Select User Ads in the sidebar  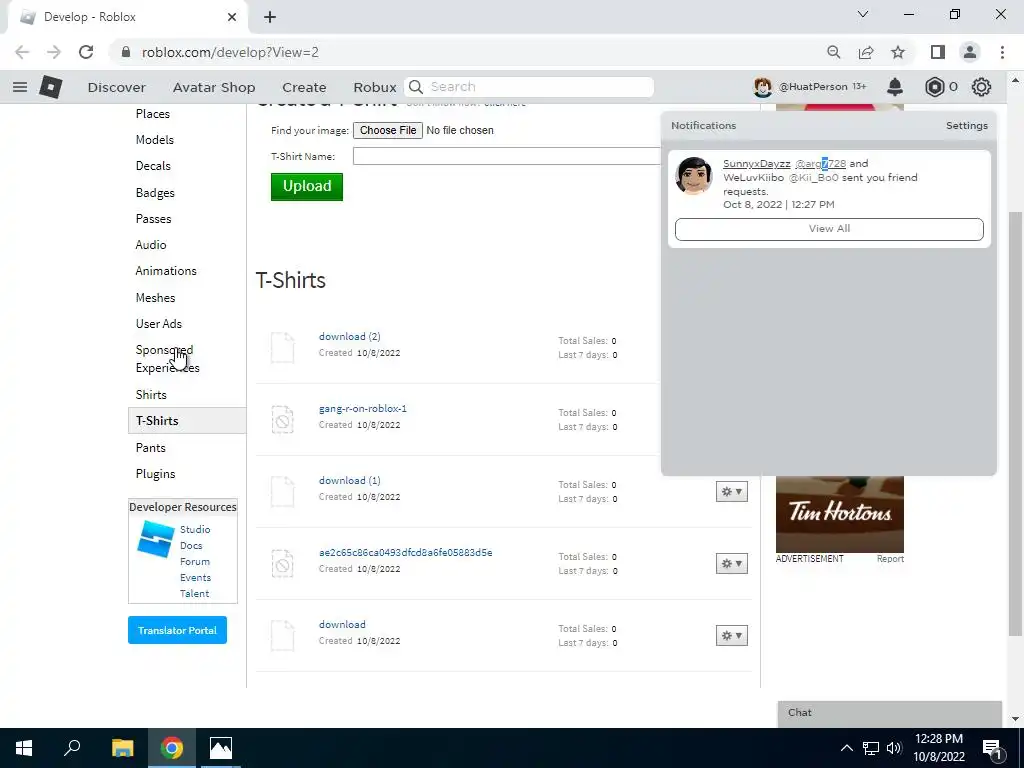point(159,324)
